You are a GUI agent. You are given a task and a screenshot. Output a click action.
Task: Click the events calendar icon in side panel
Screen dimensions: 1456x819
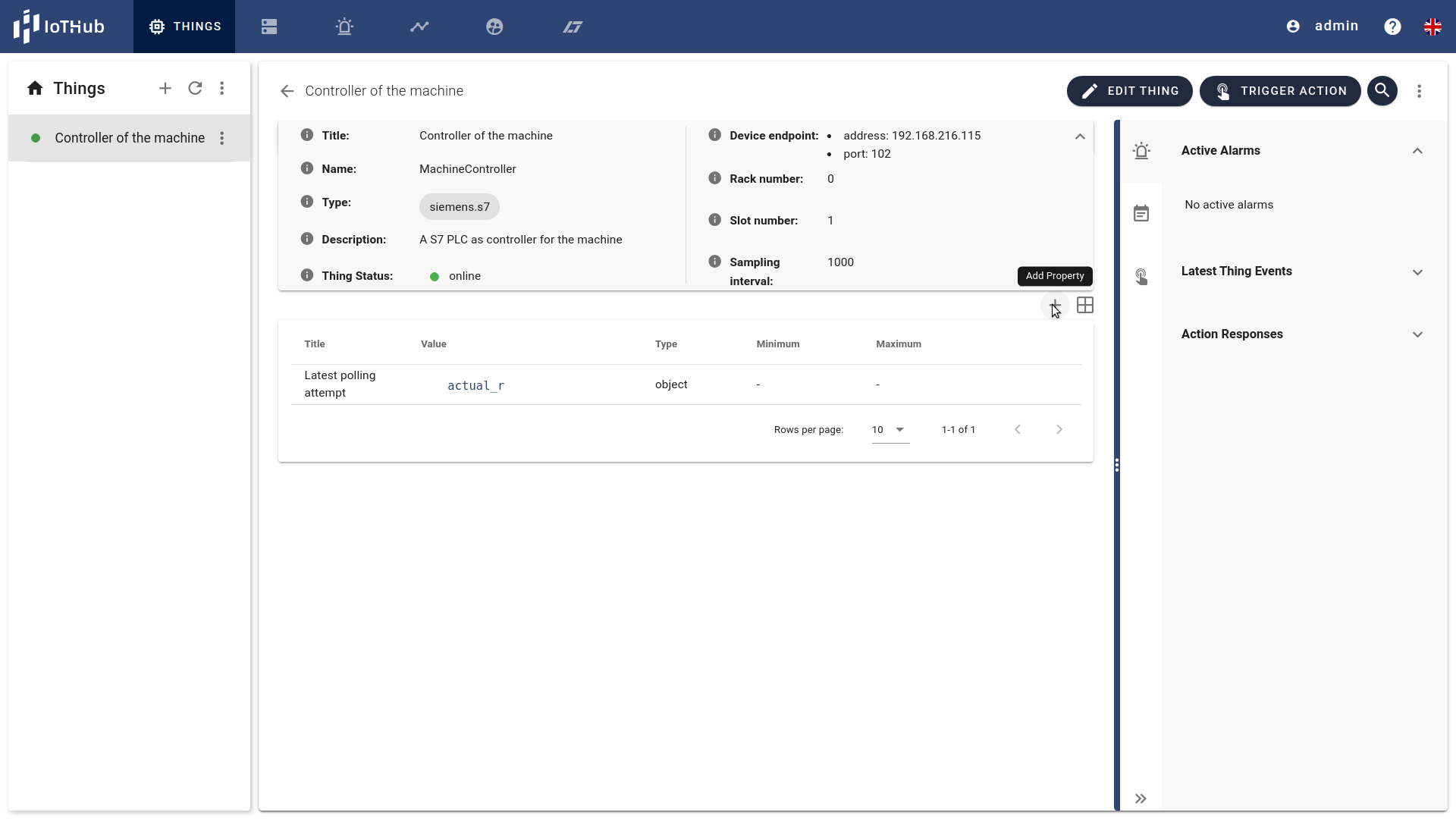(x=1141, y=214)
